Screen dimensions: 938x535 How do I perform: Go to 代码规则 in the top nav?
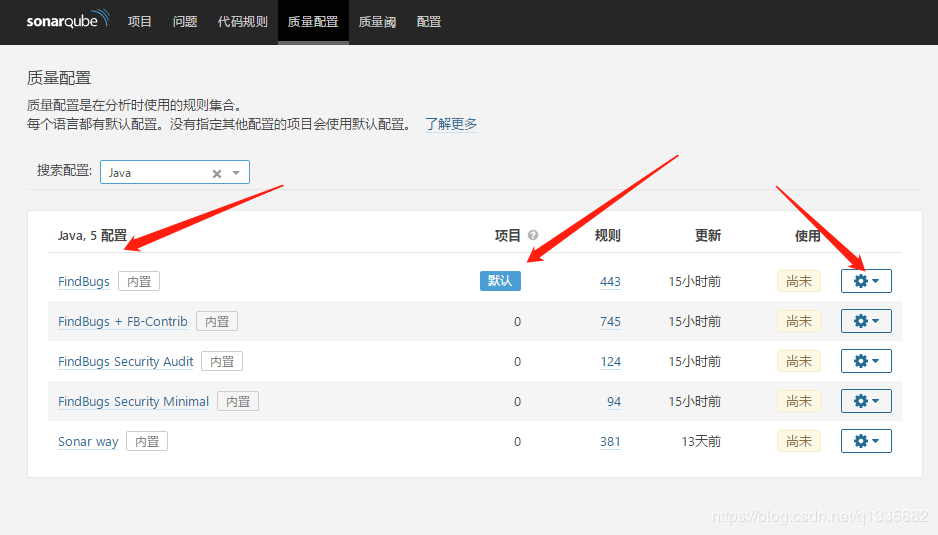242,22
